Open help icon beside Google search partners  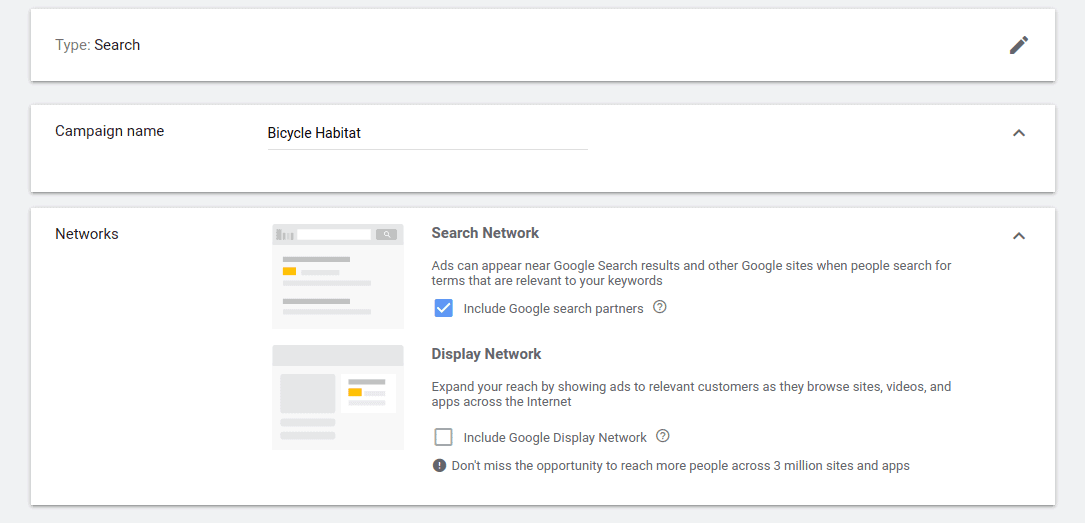[660, 306]
